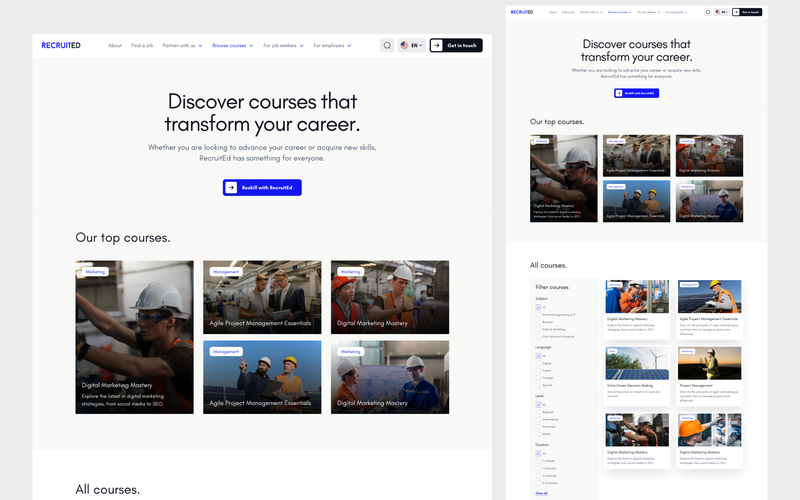Open Find a job in the large left page header
The height and width of the screenshot is (500, 800).
(x=142, y=45)
